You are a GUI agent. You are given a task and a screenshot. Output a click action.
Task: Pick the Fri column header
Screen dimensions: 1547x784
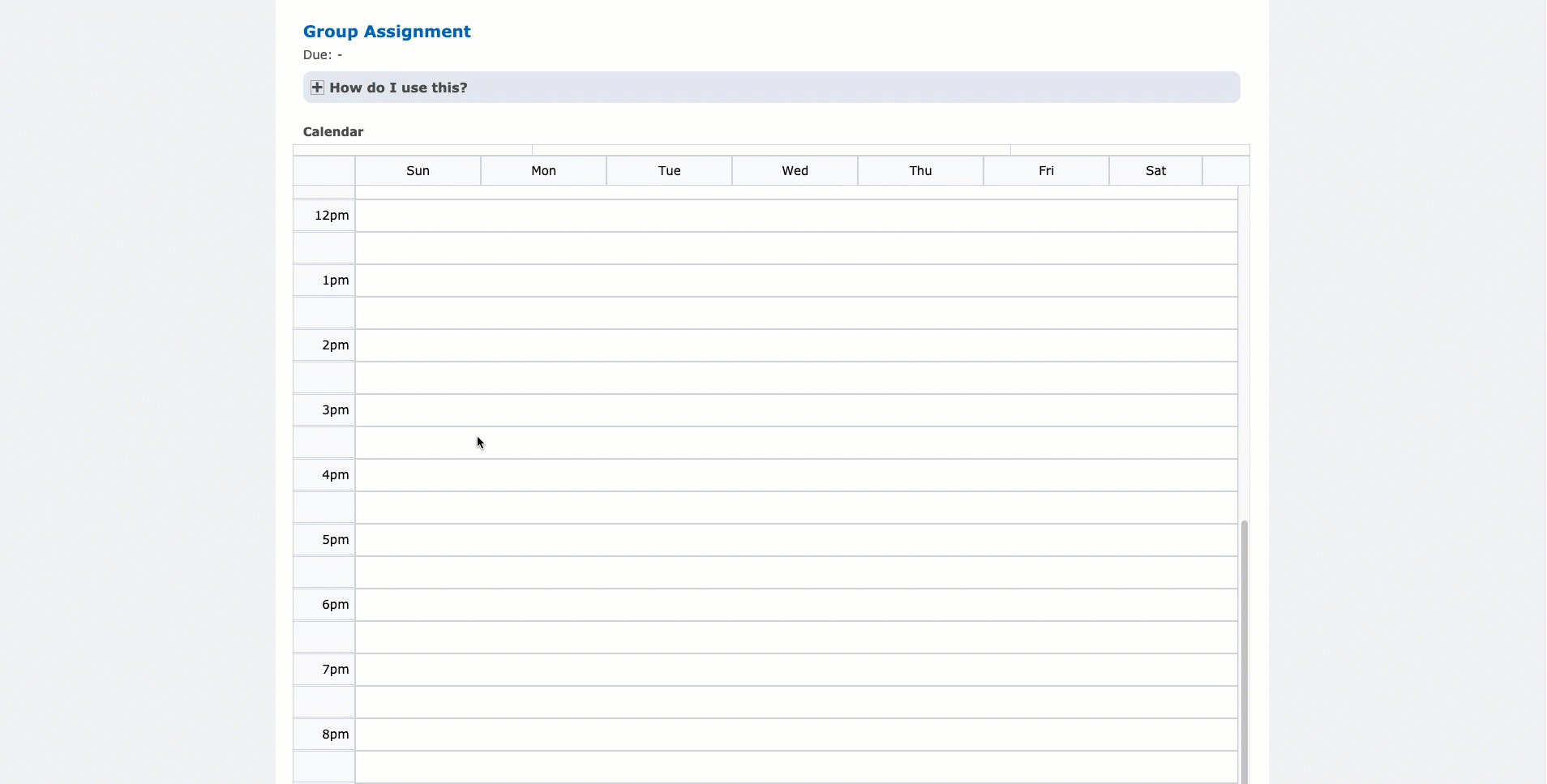pos(1046,171)
